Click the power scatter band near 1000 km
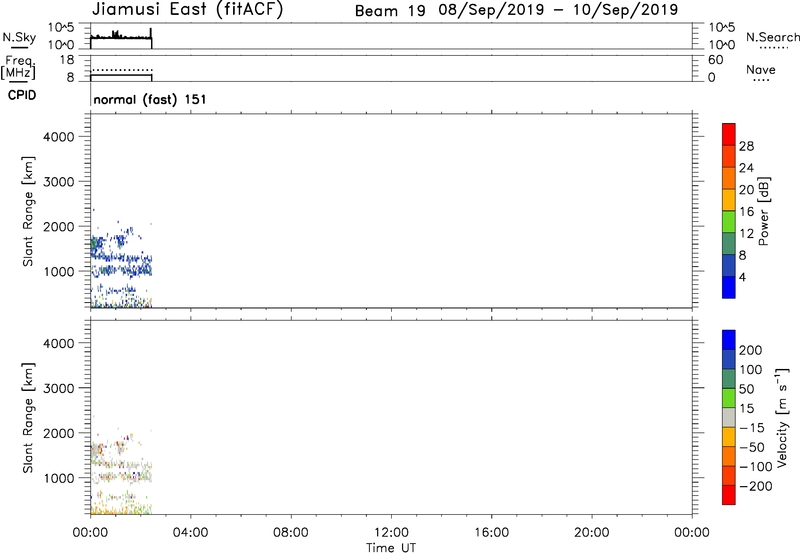The image size is (800, 554). [121, 269]
